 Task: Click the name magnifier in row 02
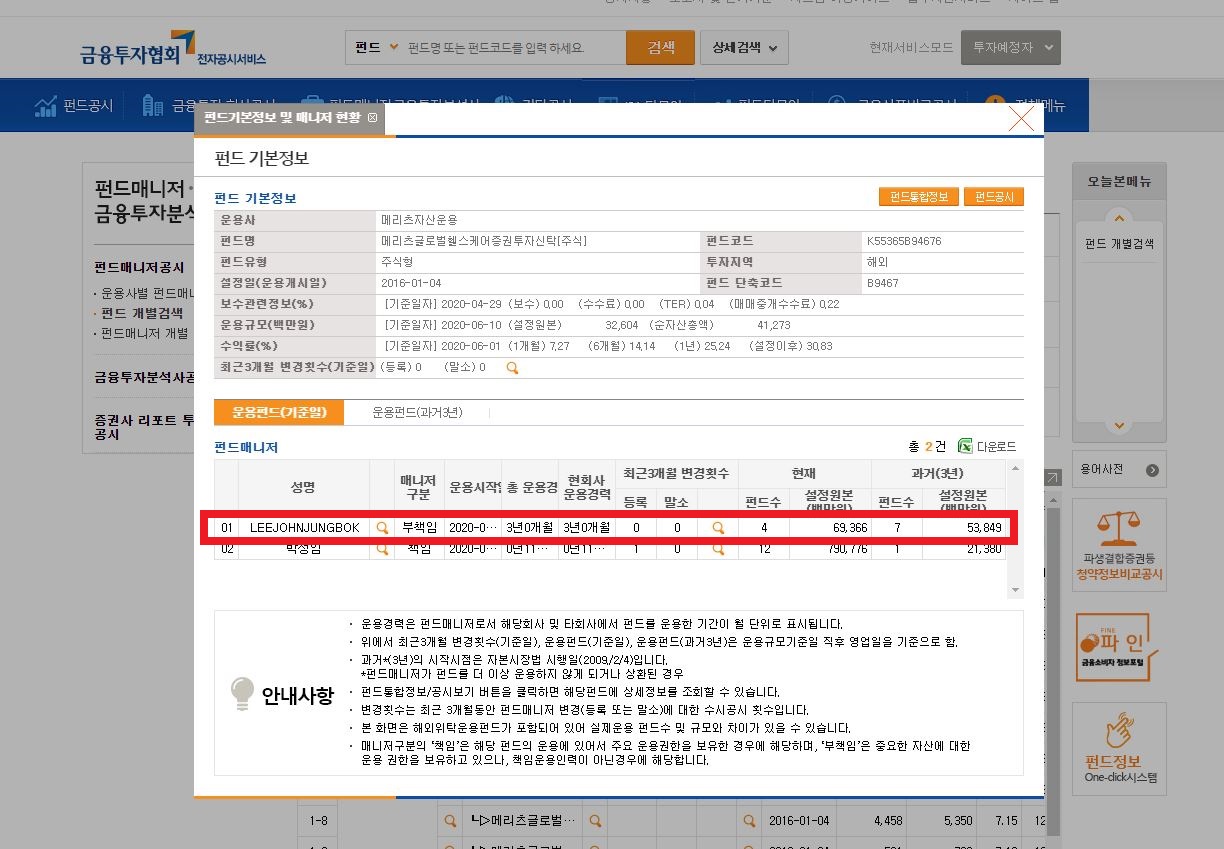[x=382, y=549]
